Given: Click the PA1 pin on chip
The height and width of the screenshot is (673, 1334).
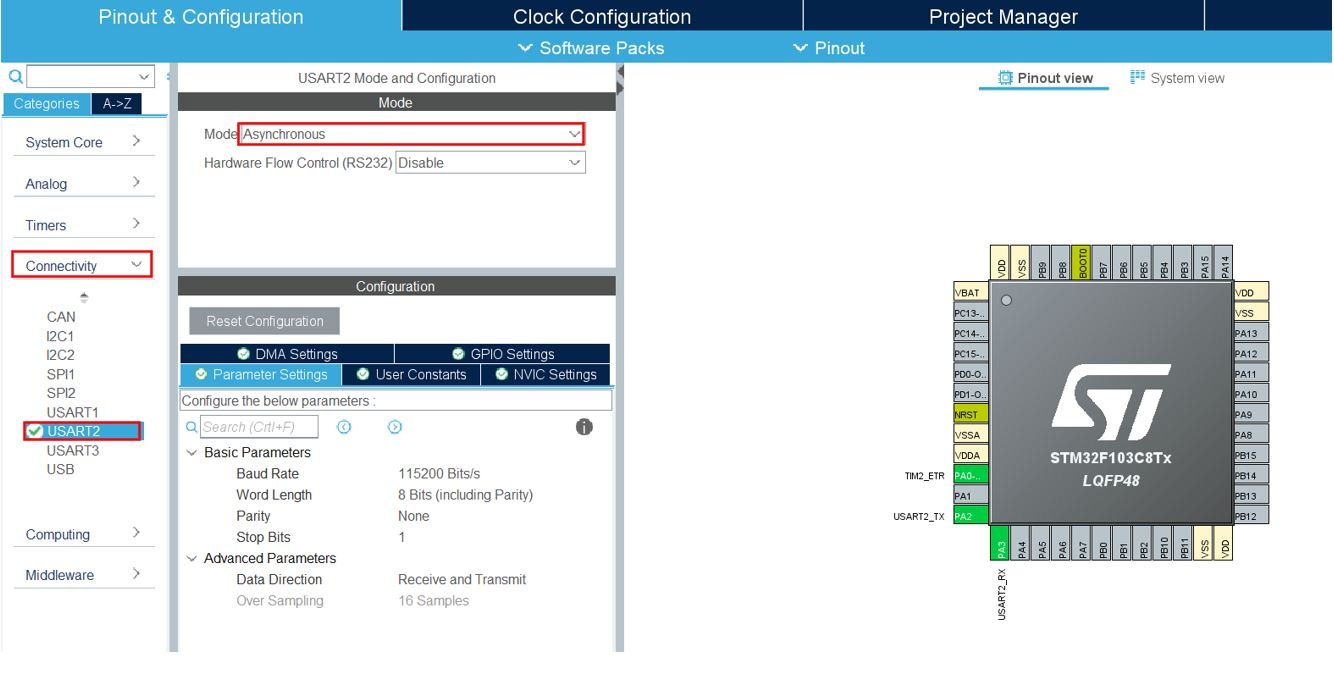Looking at the screenshot, I should tap(971, 495).
